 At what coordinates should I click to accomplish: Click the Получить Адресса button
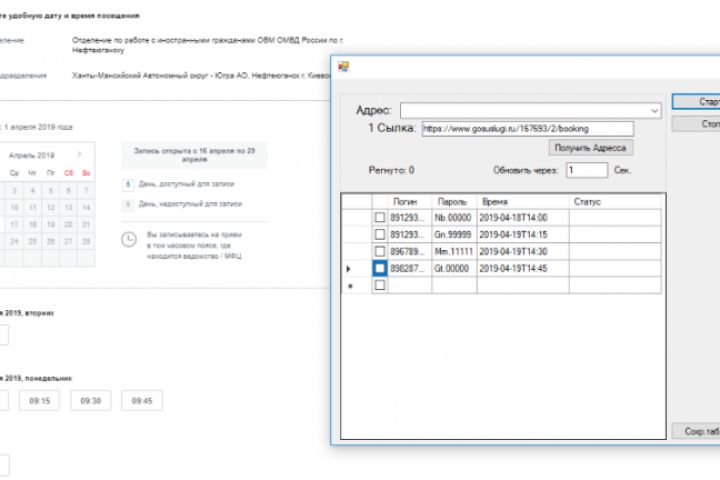coord(591,148)
